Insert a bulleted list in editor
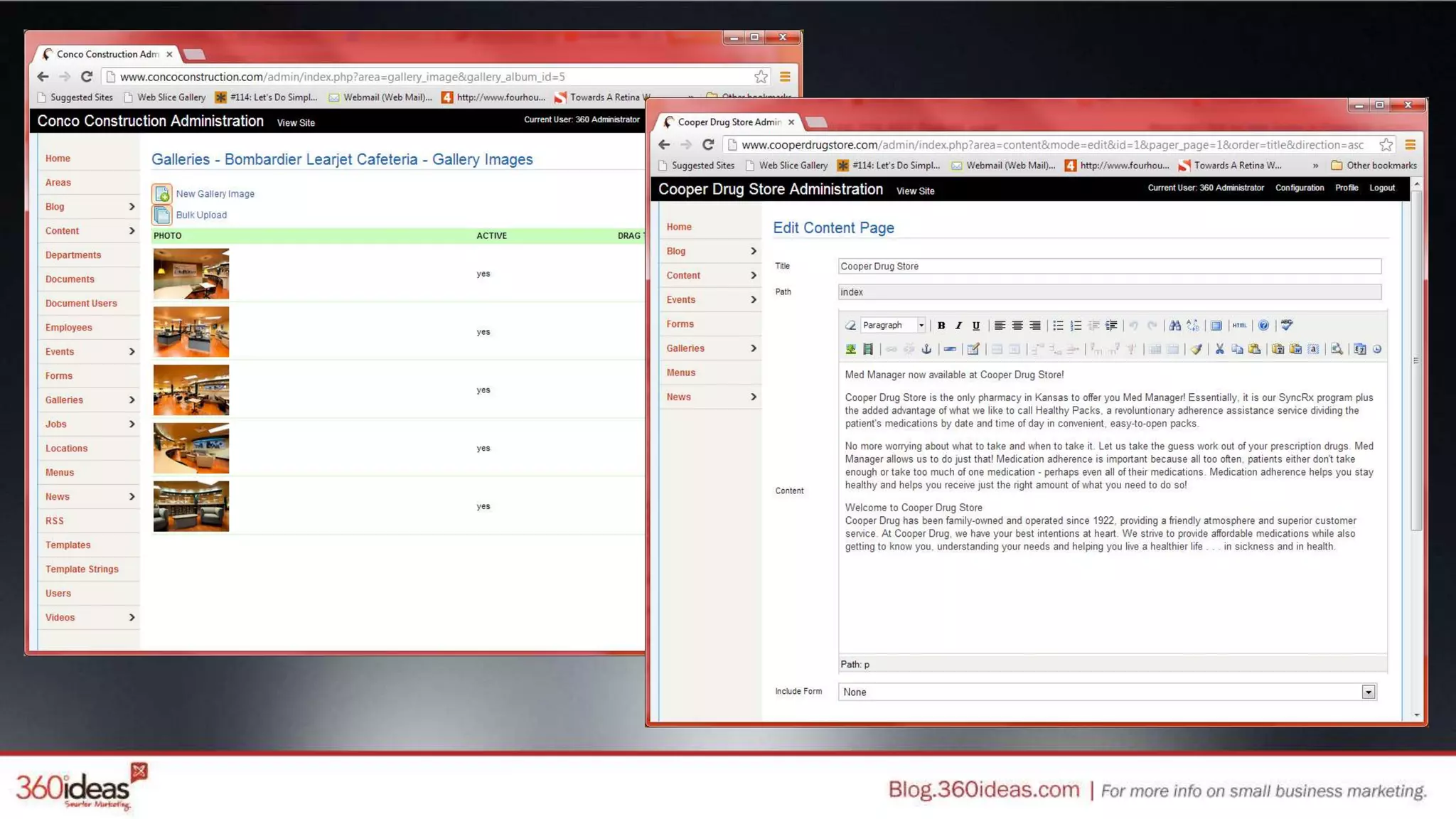 pos(1058,326)
